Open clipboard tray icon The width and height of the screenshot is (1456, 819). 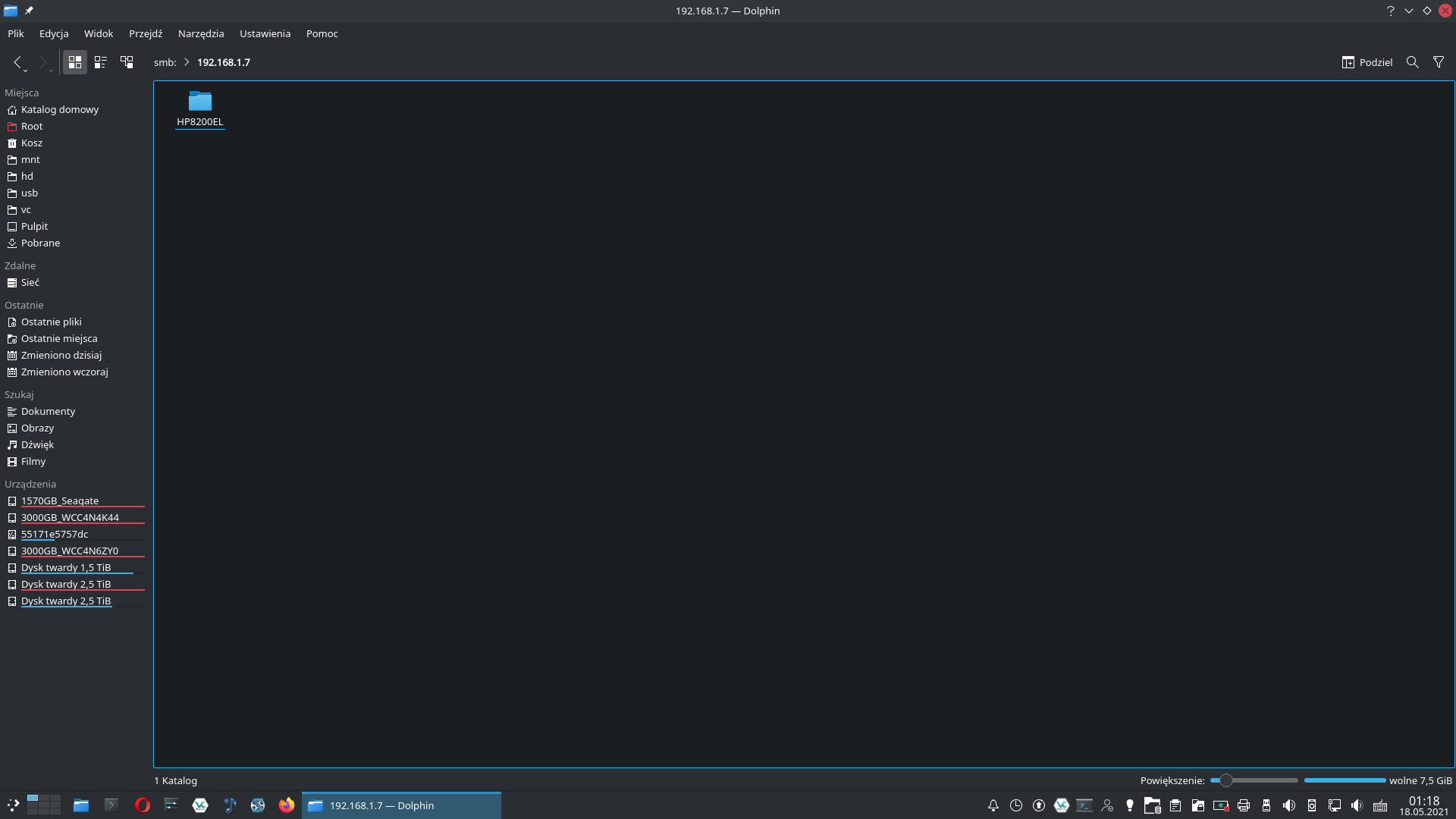click(x=1175, y=805)
